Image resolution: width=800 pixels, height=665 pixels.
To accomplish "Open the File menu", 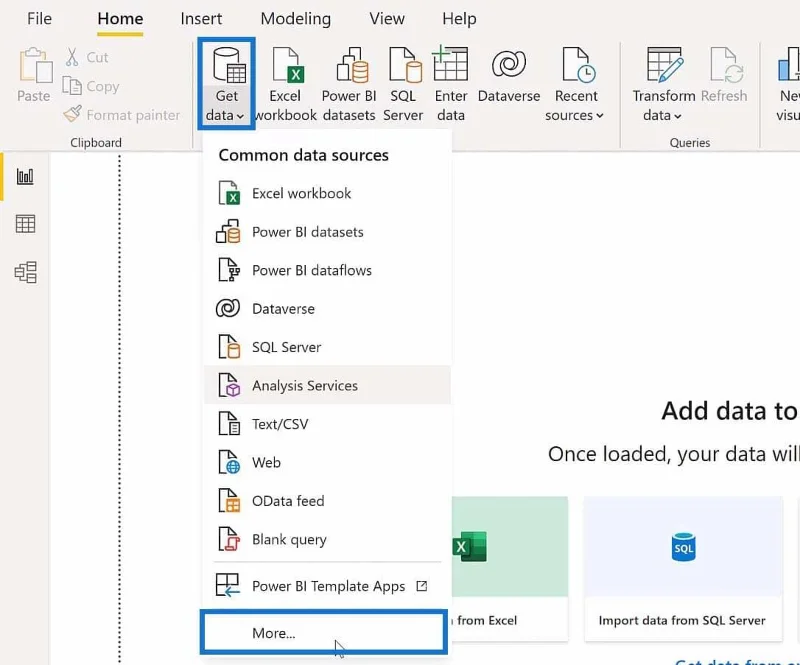I will tap(39, 18).
